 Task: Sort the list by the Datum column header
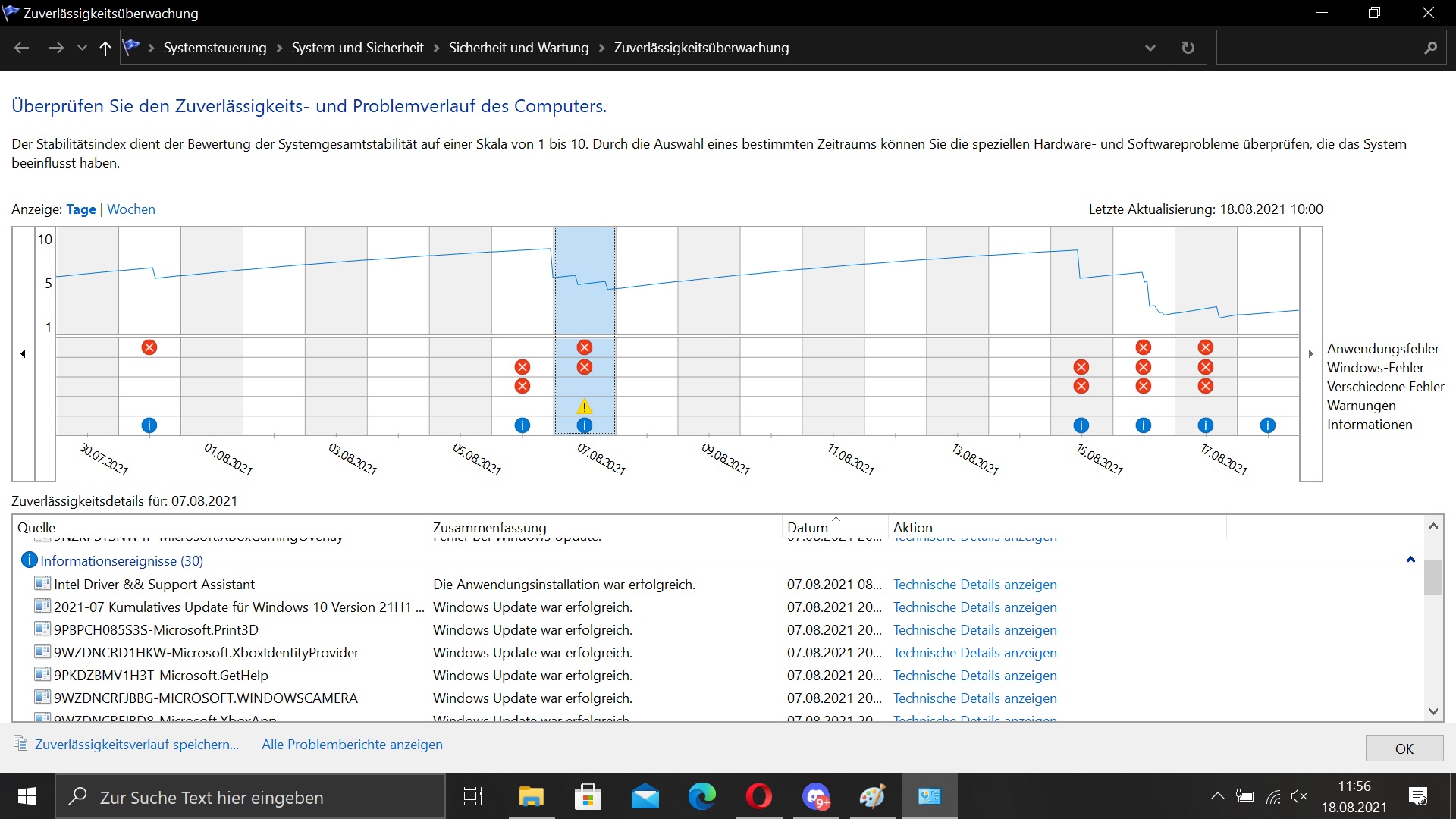tap(808, 527)
